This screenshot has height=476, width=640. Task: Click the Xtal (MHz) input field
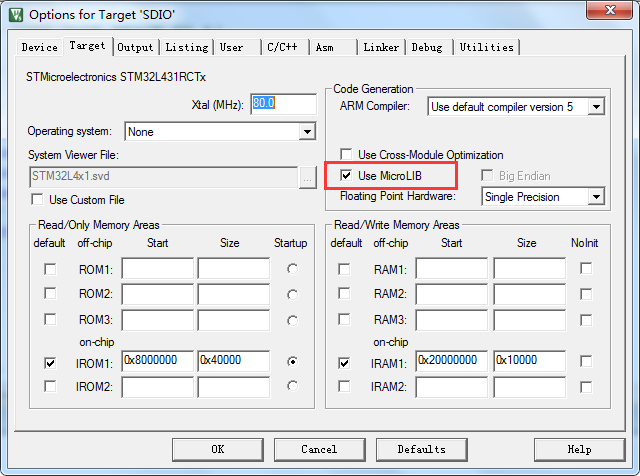[x=282, y=104]
